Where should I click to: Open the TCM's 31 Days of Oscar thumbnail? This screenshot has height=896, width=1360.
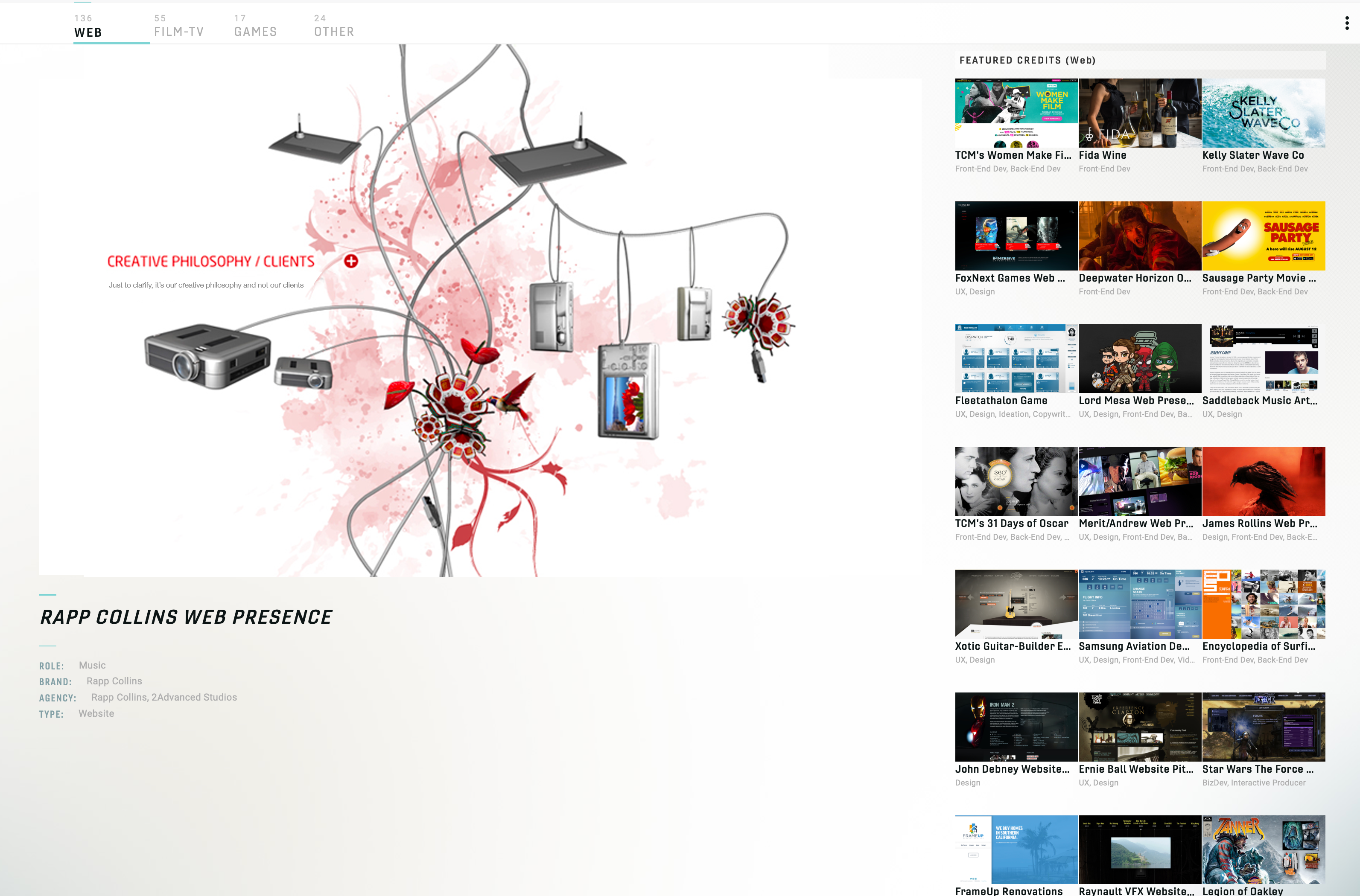tap(1016, 481)
